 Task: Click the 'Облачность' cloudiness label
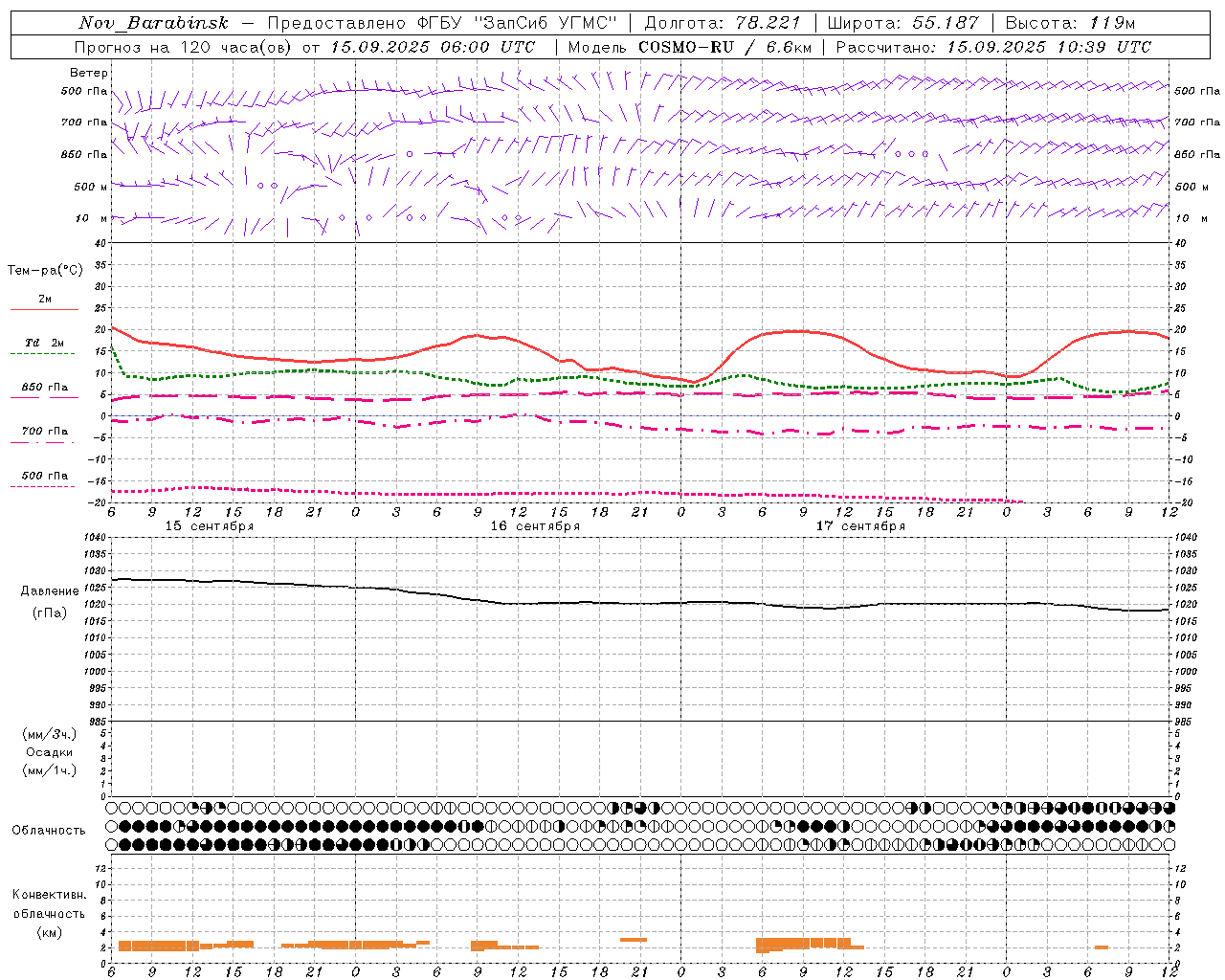(49, 831)
